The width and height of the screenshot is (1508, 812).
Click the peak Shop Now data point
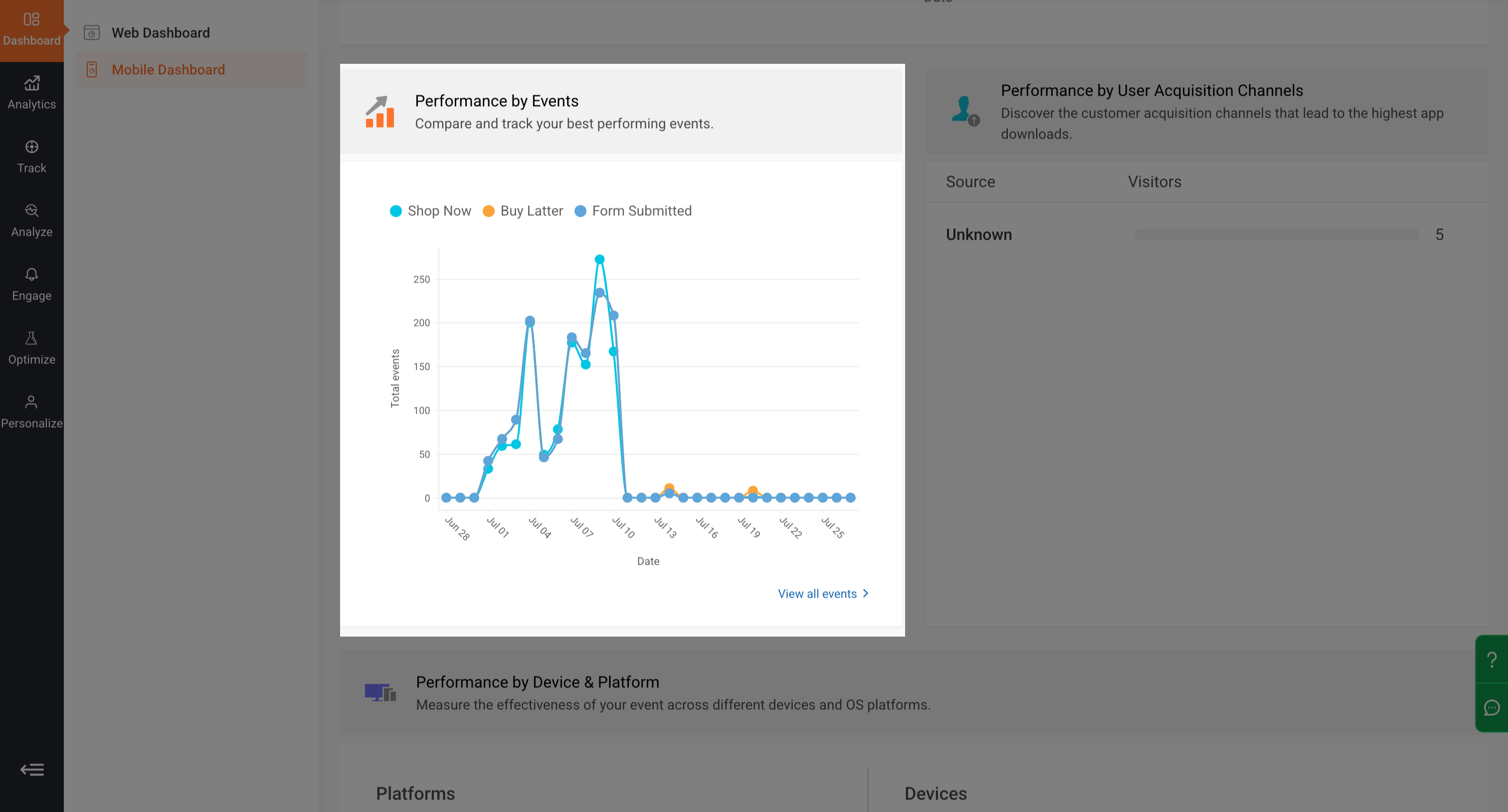[x=599, y=260]
